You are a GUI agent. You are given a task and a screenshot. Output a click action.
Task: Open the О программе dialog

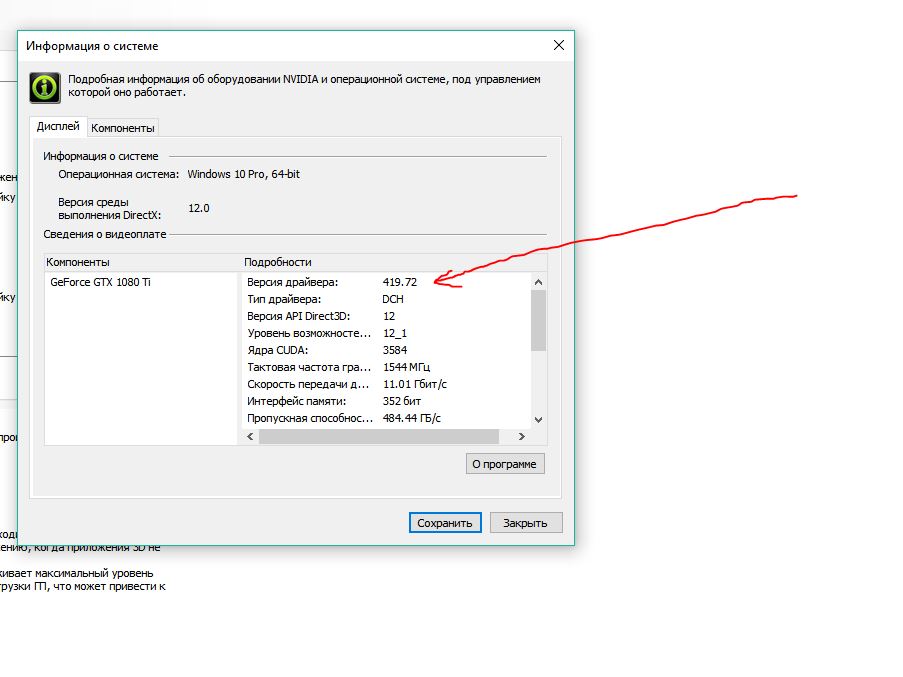coord(505,464)
